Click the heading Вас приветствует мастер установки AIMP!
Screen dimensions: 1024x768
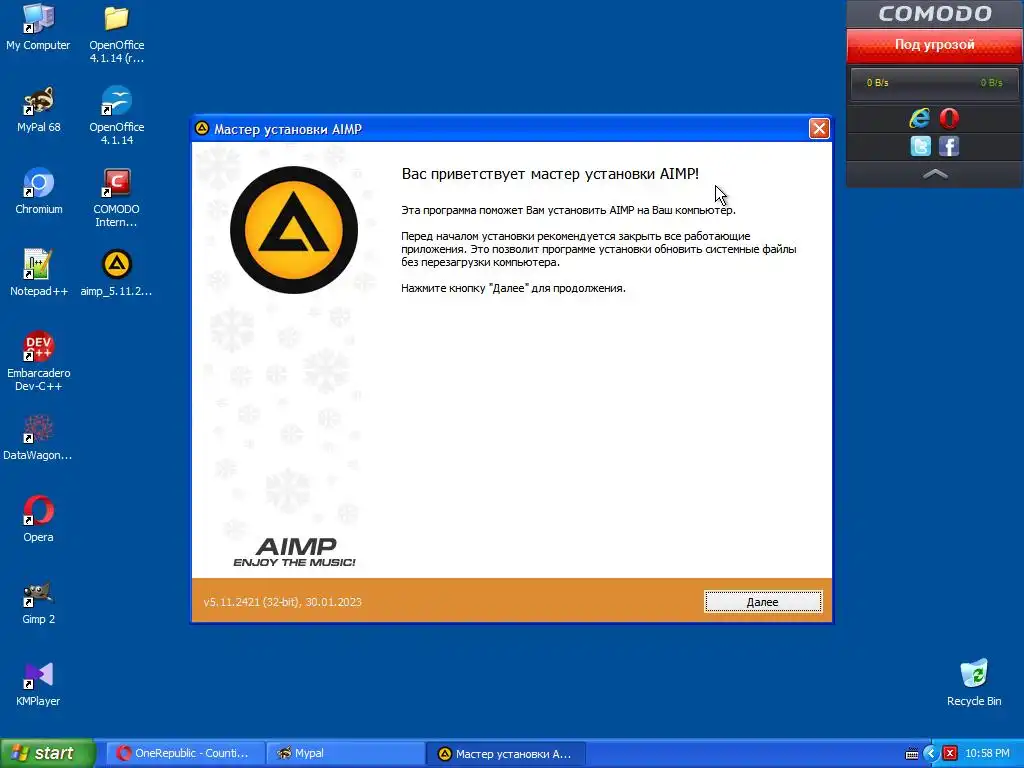click(x=550, y=174)
